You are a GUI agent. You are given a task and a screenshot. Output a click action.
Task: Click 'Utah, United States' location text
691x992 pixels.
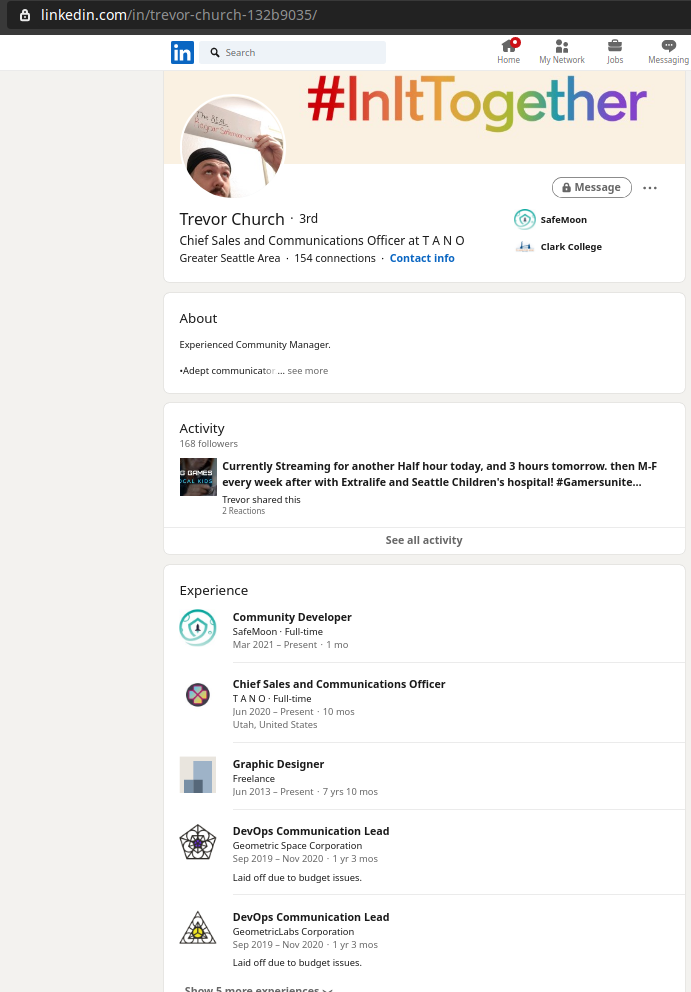tap(275, 724)
